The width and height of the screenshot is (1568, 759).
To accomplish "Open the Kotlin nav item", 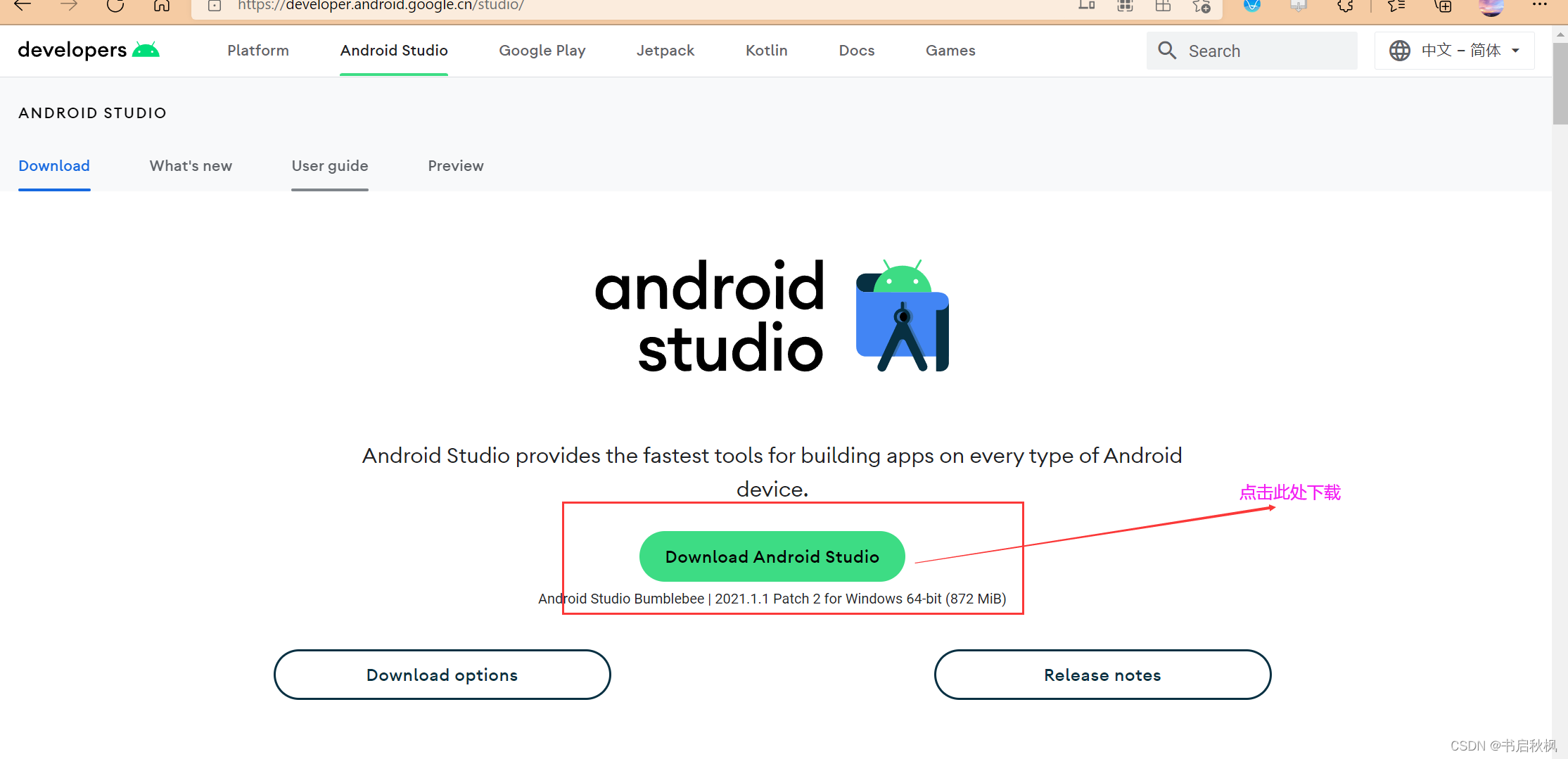I will coord(767,51).
